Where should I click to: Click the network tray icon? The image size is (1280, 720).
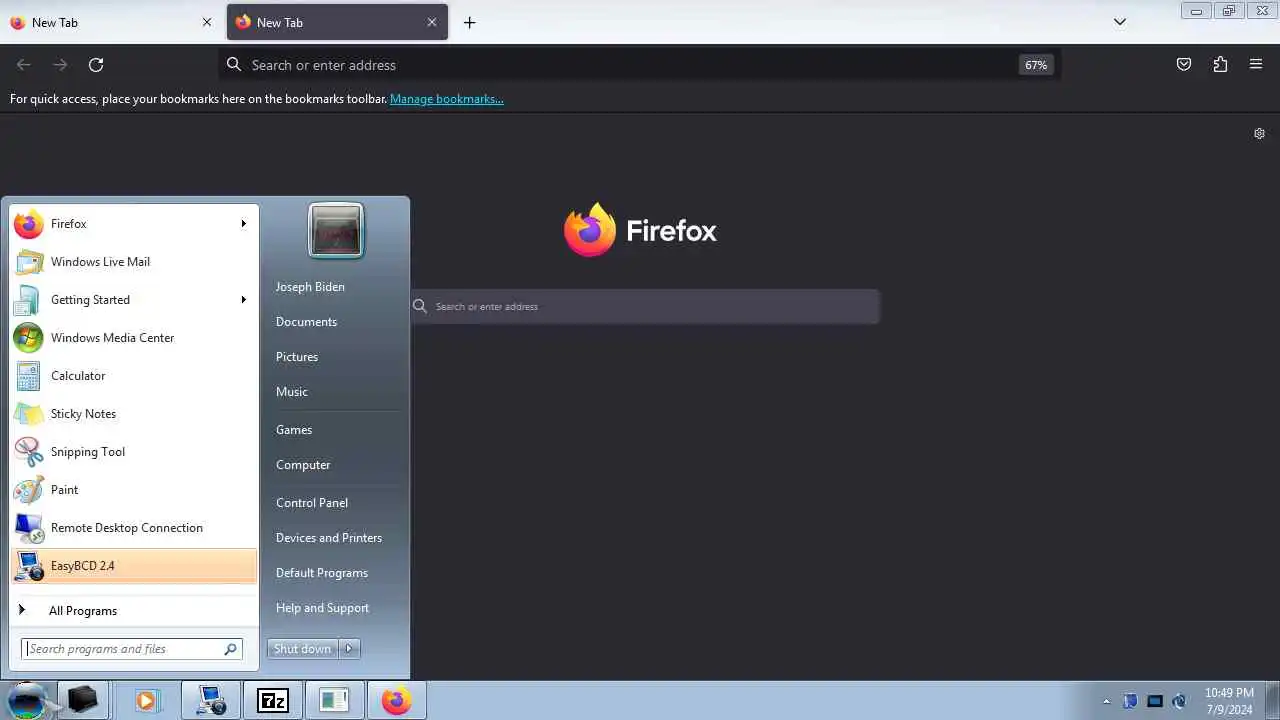click(x=1155, y=701)
